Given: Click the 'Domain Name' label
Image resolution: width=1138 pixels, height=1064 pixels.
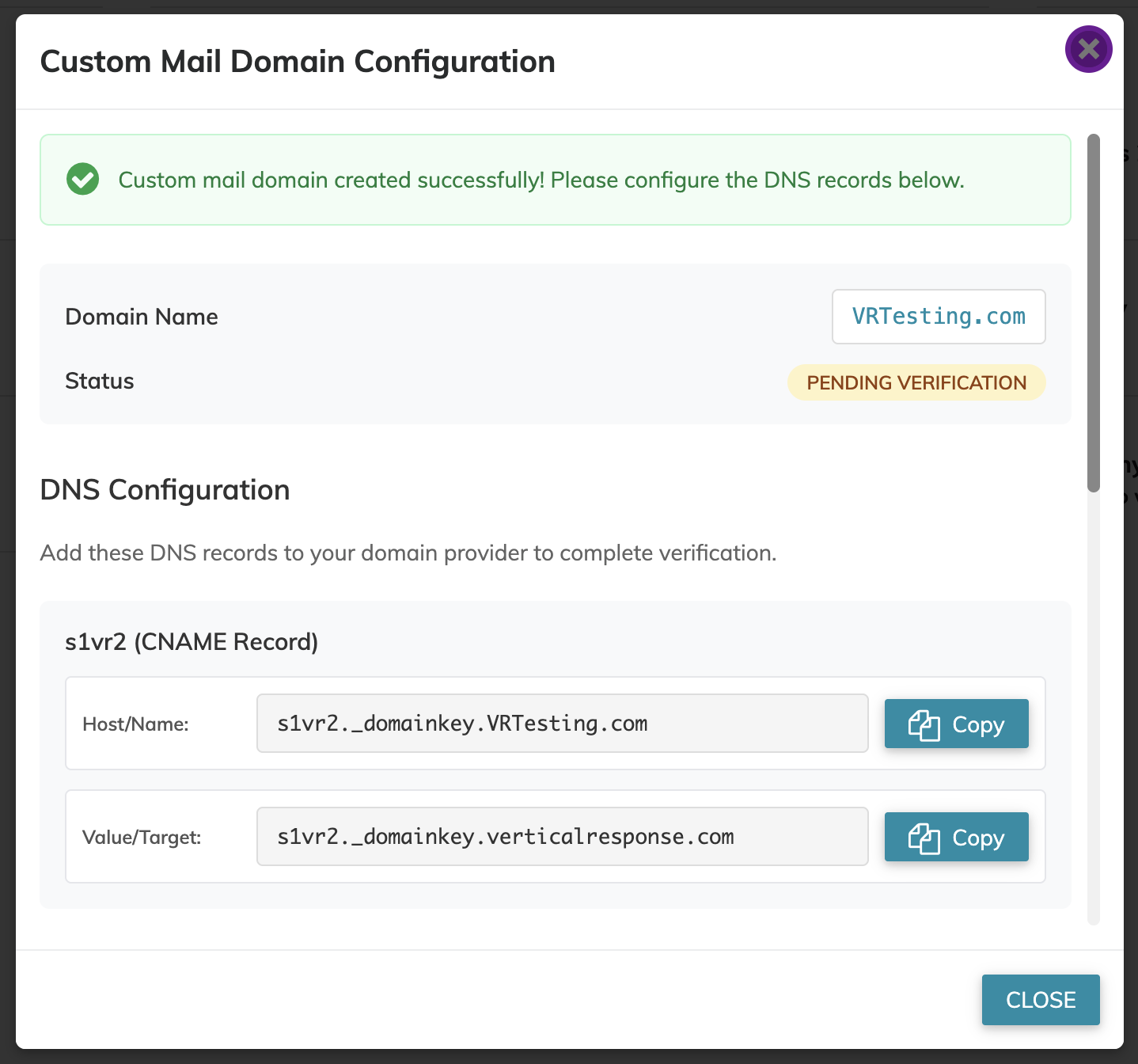Looking at the screenshot, I should (x=142, y=317).
